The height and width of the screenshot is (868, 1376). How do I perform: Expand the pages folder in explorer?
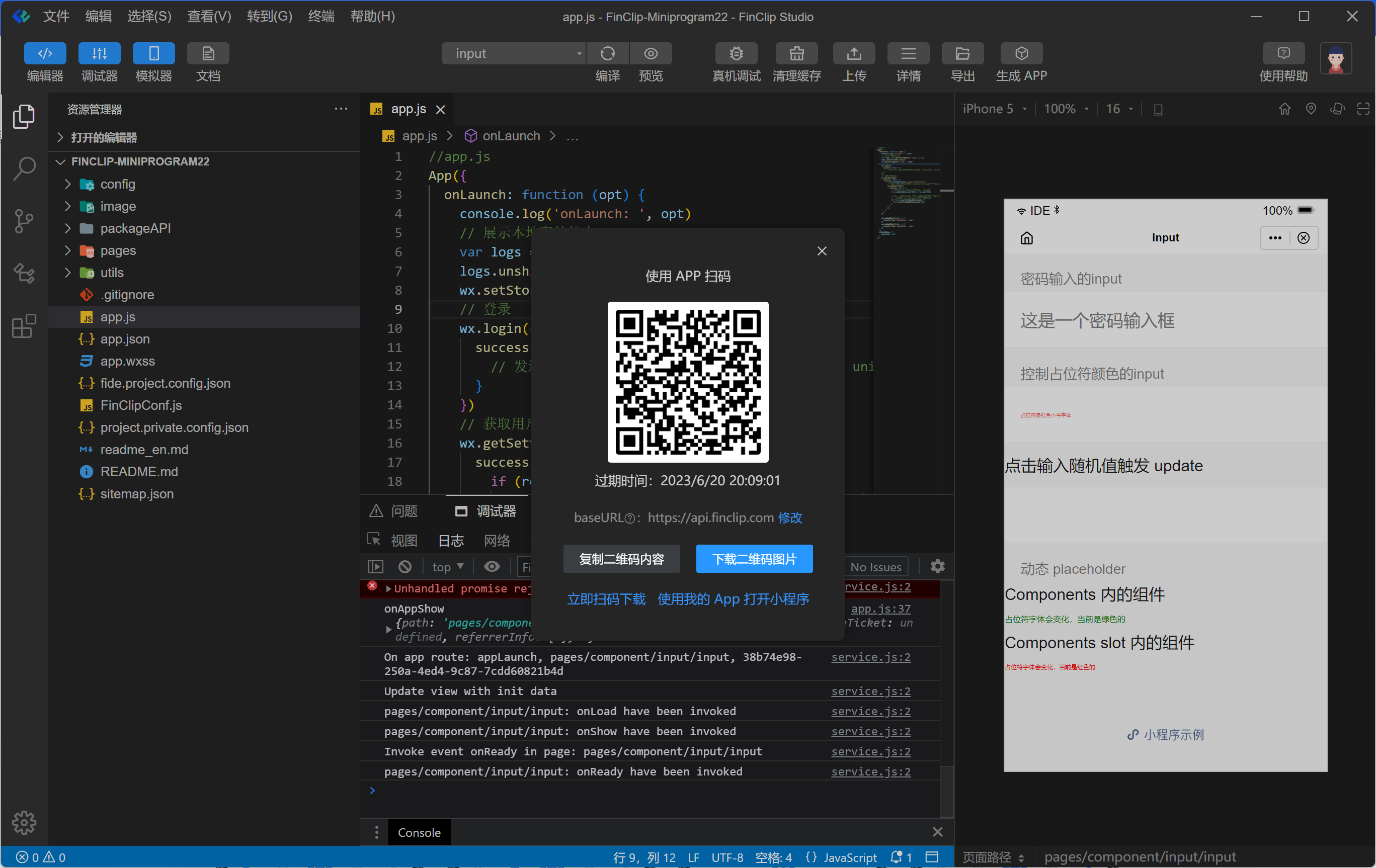(x=118, y=250)
